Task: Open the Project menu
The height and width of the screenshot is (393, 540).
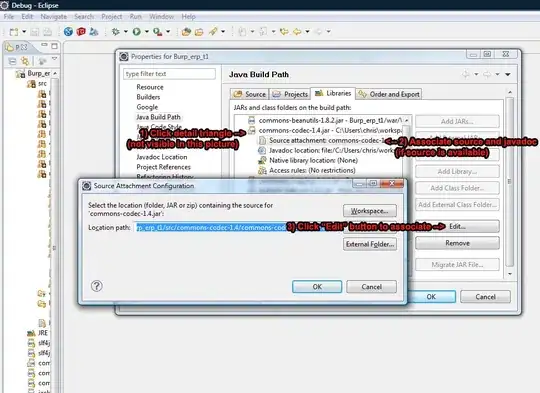Action: pos(112,17)
